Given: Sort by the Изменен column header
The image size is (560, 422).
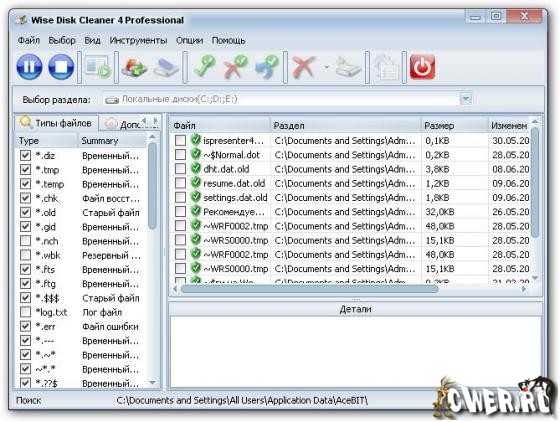Looking at the screenshot, I should [509, 126].
